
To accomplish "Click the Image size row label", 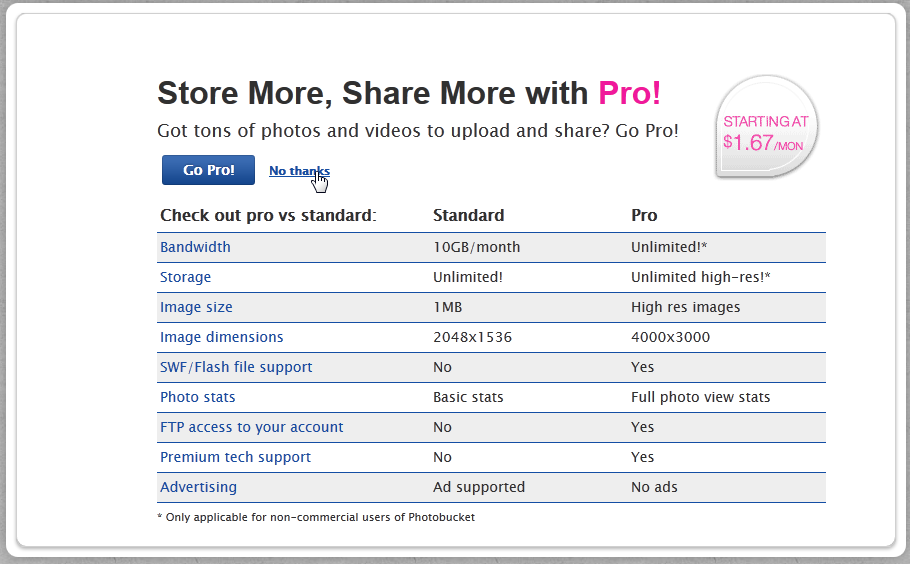I will click(196, 307).
